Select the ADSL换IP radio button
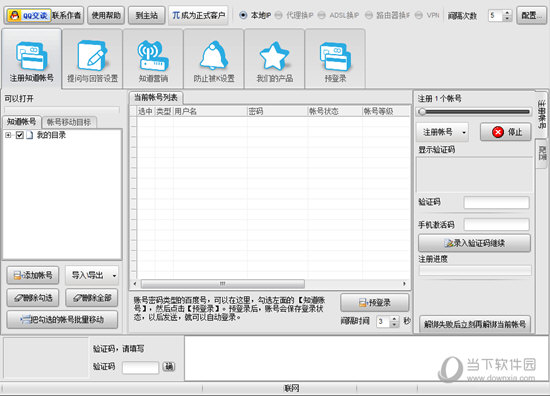Viewport: 550px width, 396px height. click(x=322, y=15)
